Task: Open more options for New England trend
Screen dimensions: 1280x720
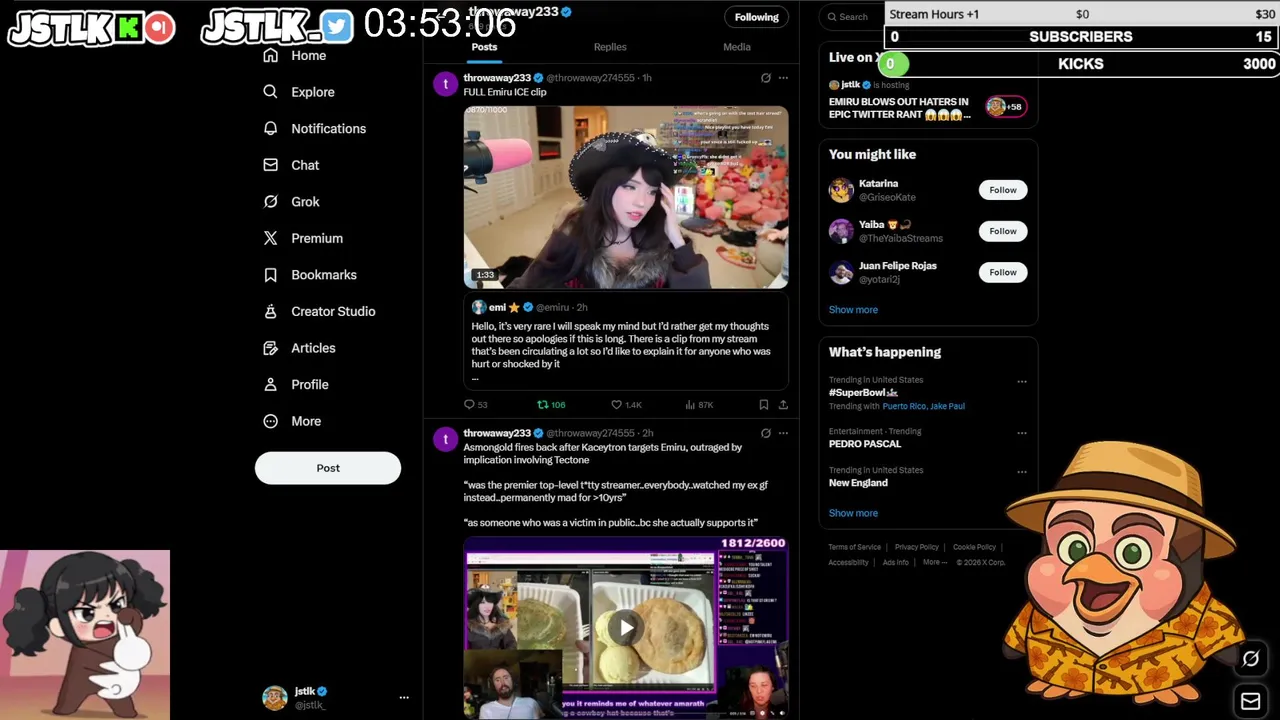Action: coord(1021,471)
